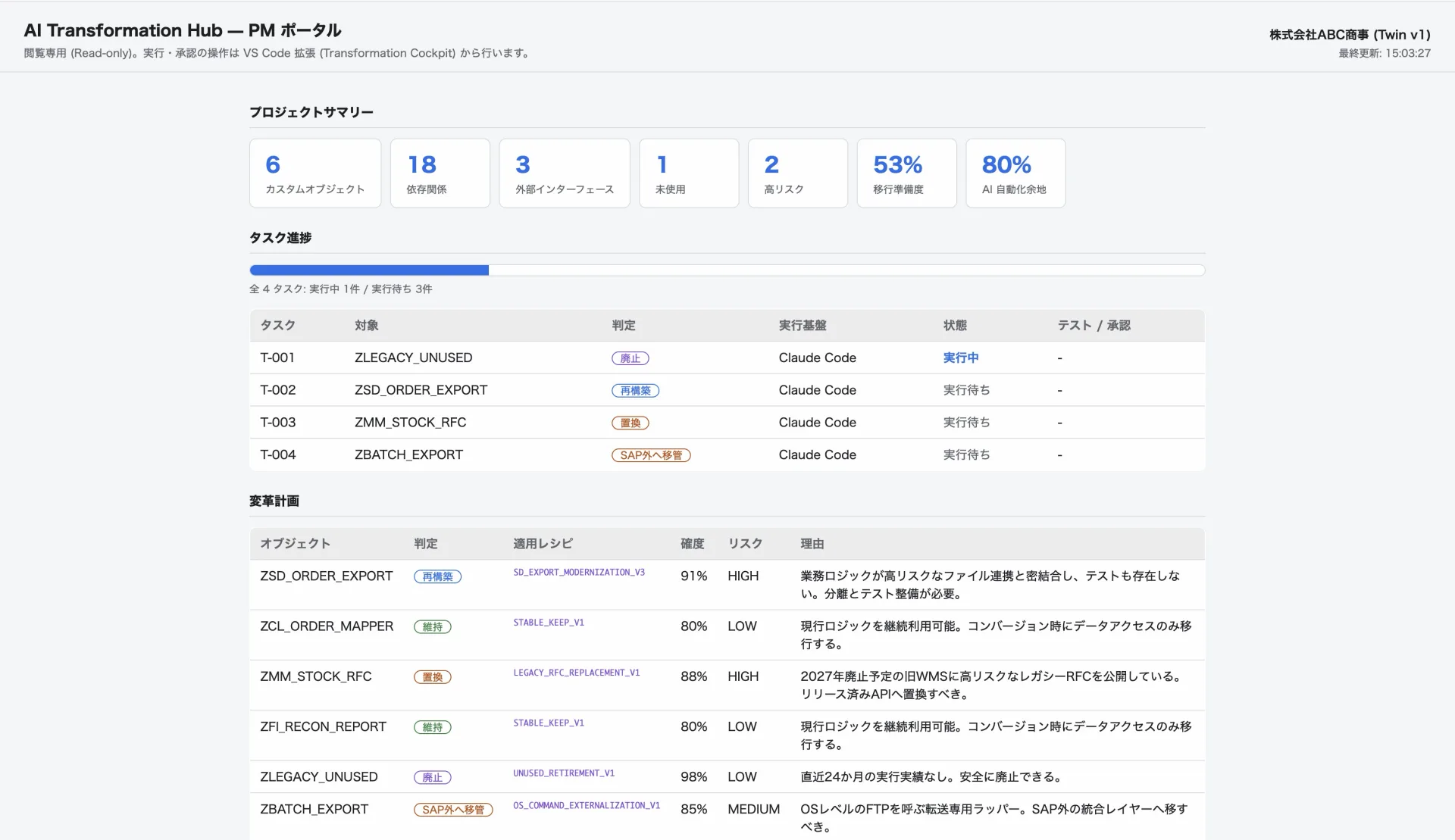Screen dimensions: 1455x840
Task: Click the task progress bar
Action: point(727,270)
